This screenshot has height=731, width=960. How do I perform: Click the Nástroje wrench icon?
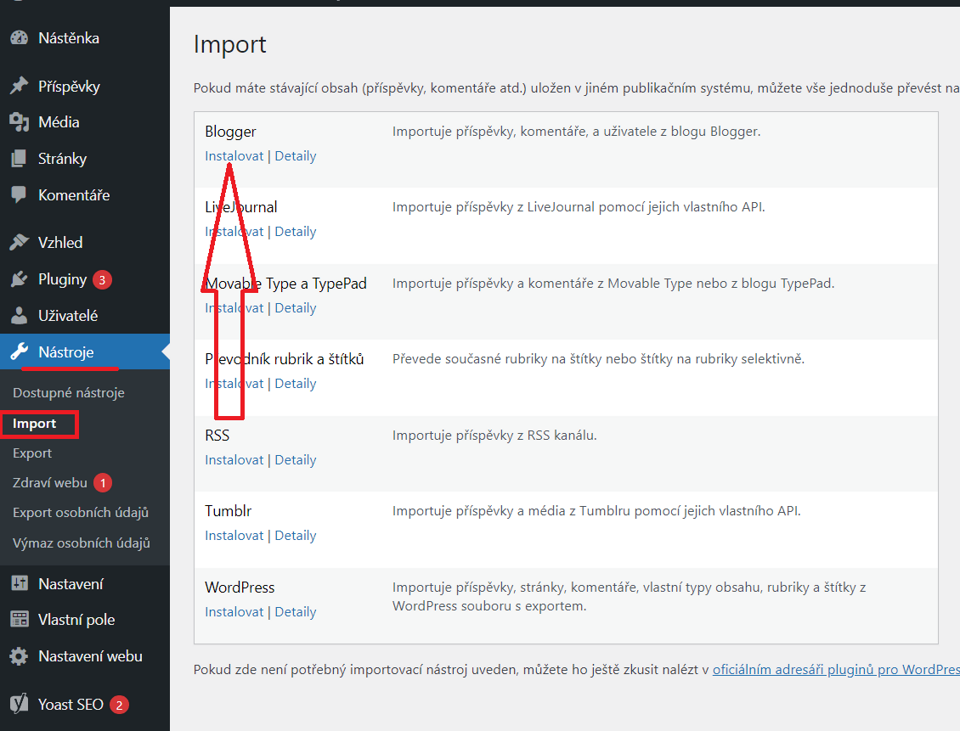(x=19, y=352)
